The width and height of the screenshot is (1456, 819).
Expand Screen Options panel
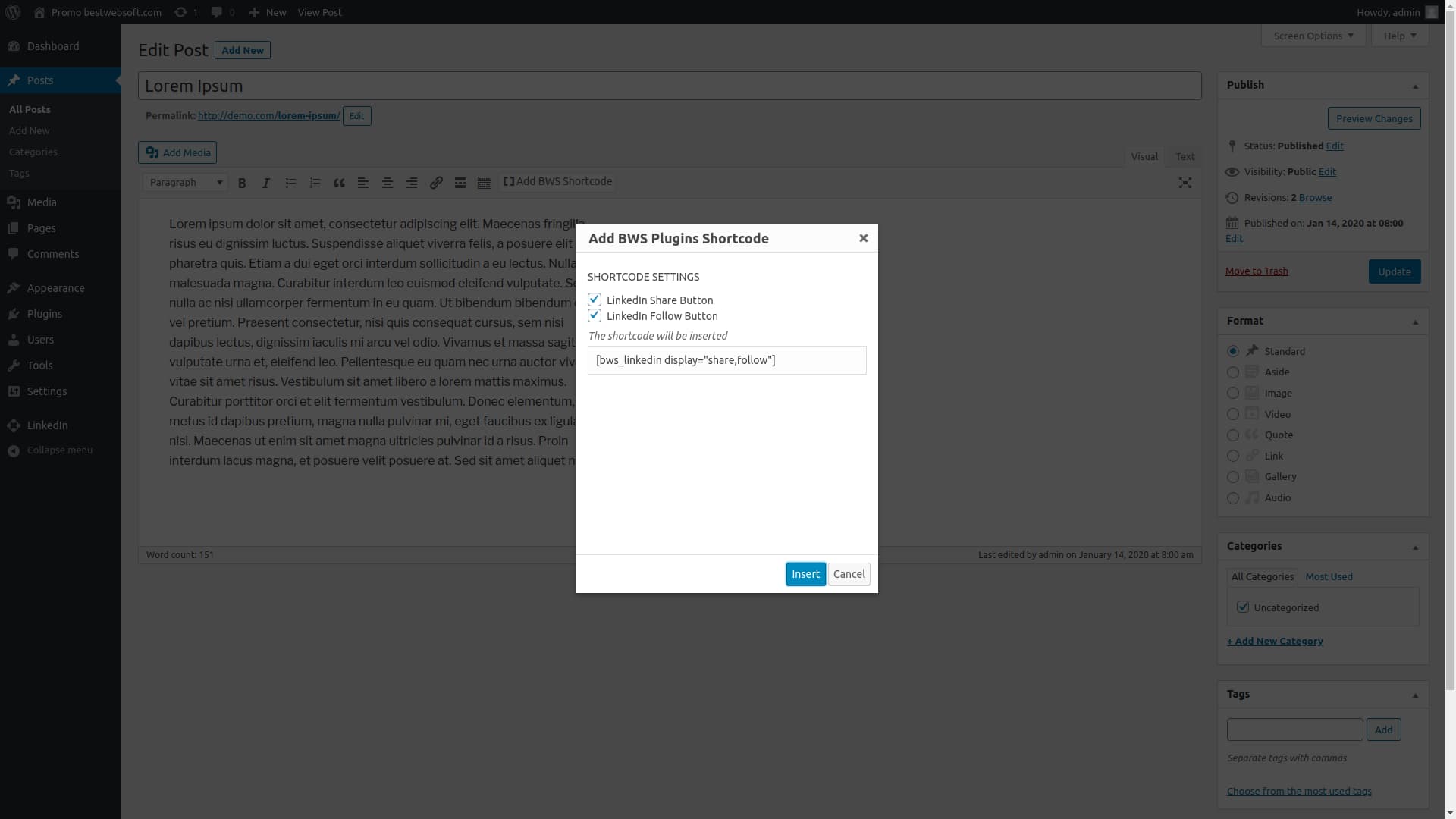pos(1313,36)
